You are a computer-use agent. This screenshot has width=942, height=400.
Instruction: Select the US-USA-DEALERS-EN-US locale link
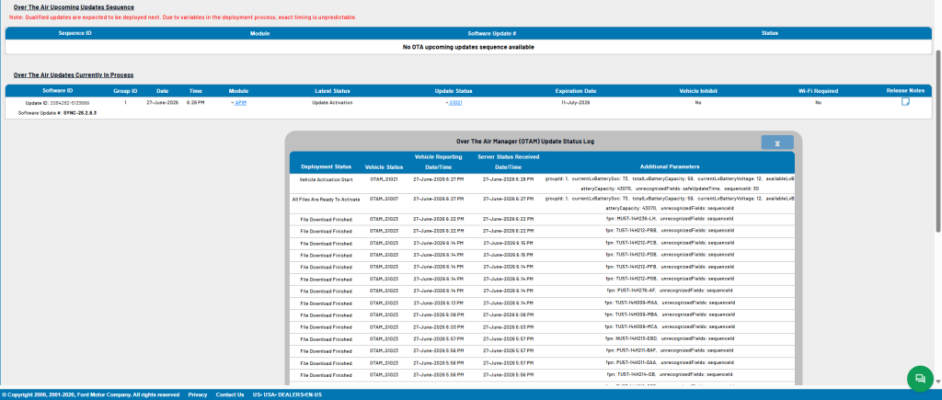tap(287, 395)
